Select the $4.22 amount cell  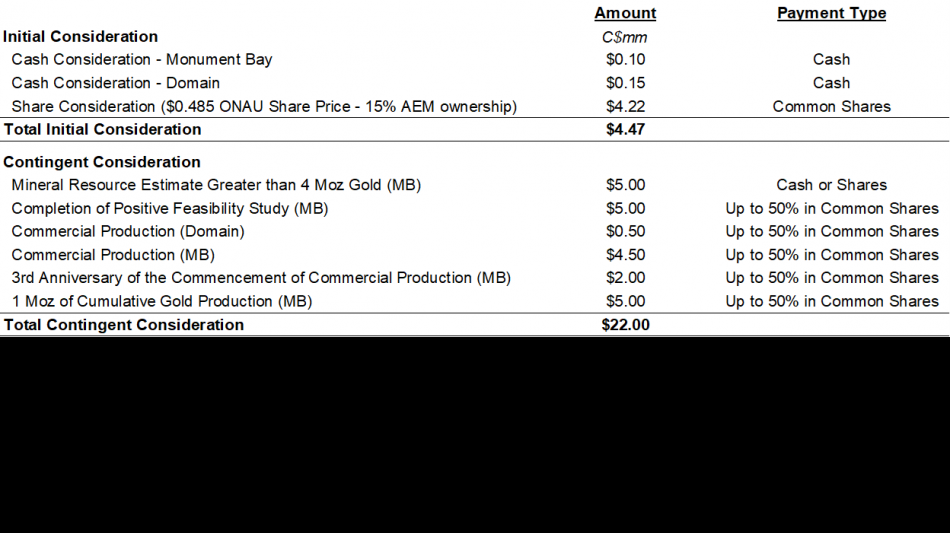click(625, 106)
